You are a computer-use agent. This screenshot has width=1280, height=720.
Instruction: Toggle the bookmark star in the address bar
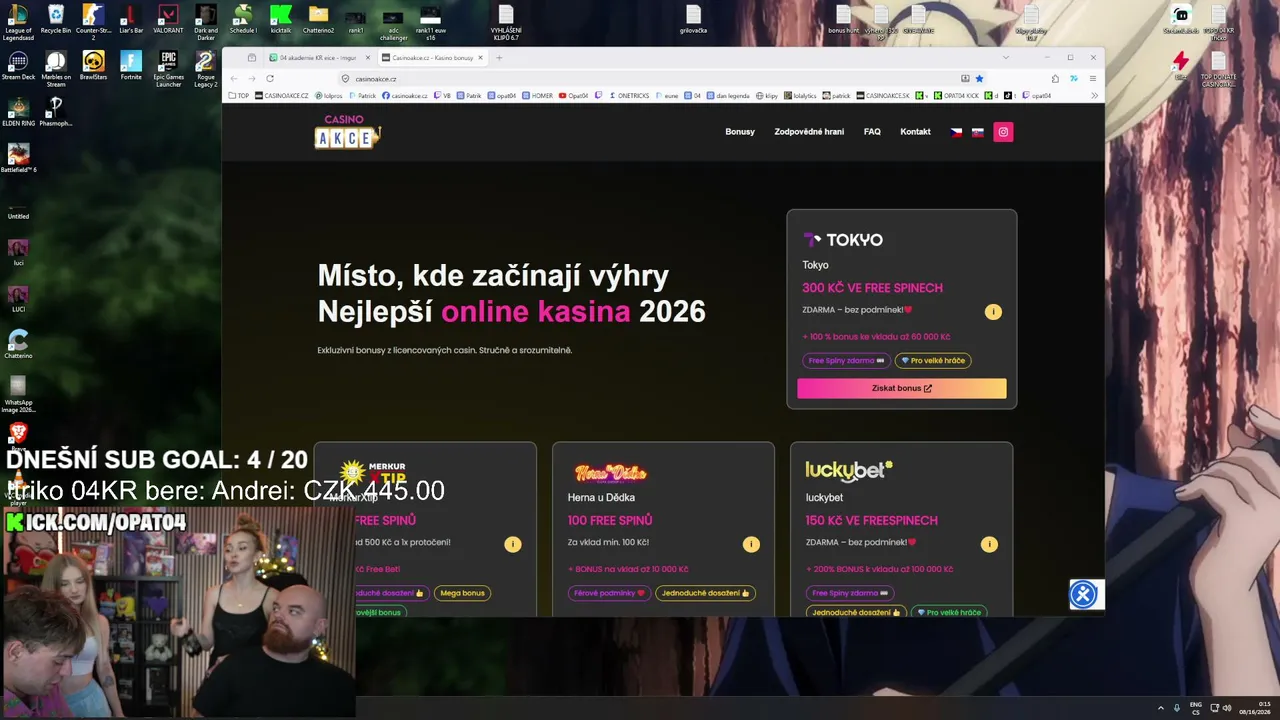[979, 79]
